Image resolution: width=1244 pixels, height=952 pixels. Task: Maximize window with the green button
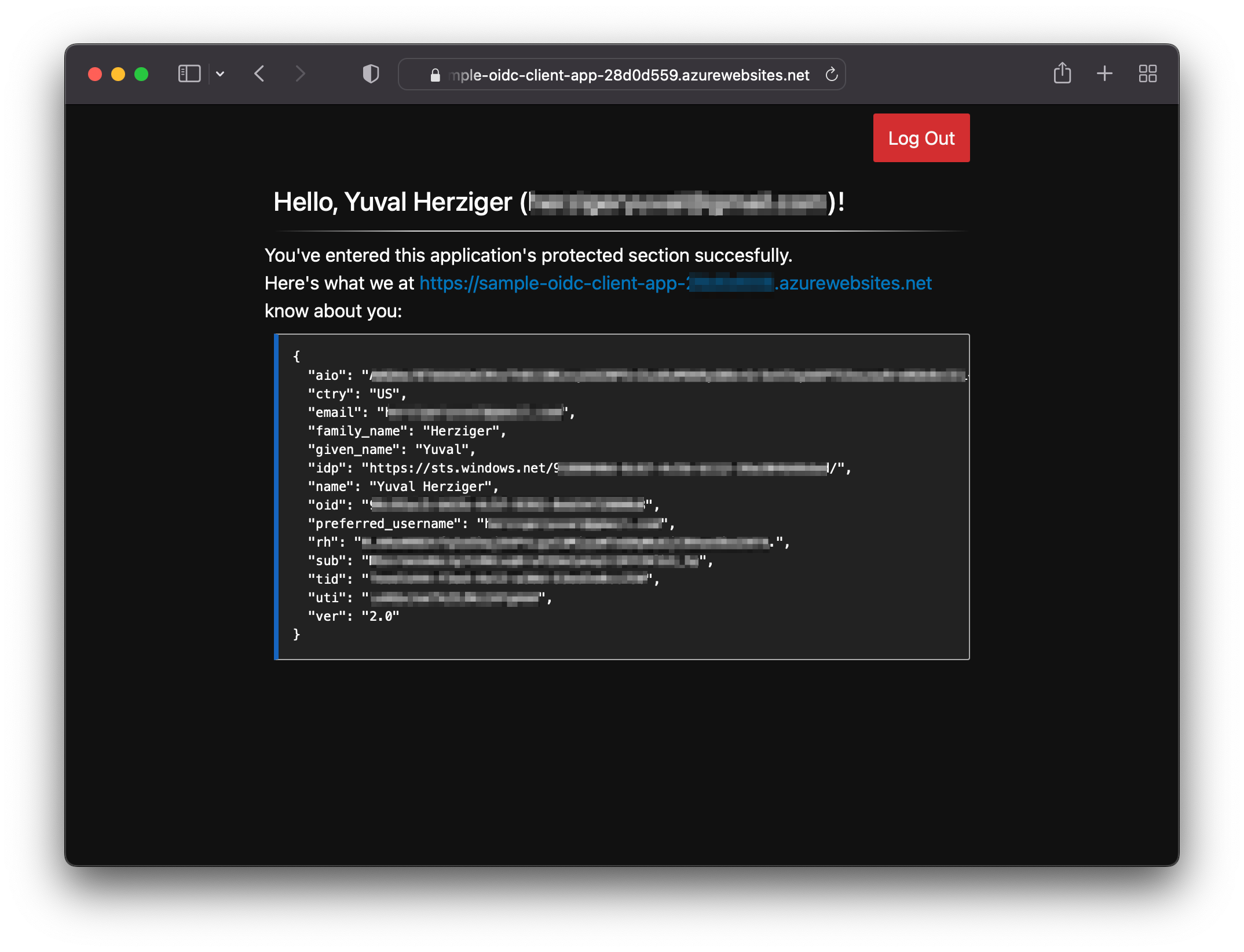coord(141,74)
